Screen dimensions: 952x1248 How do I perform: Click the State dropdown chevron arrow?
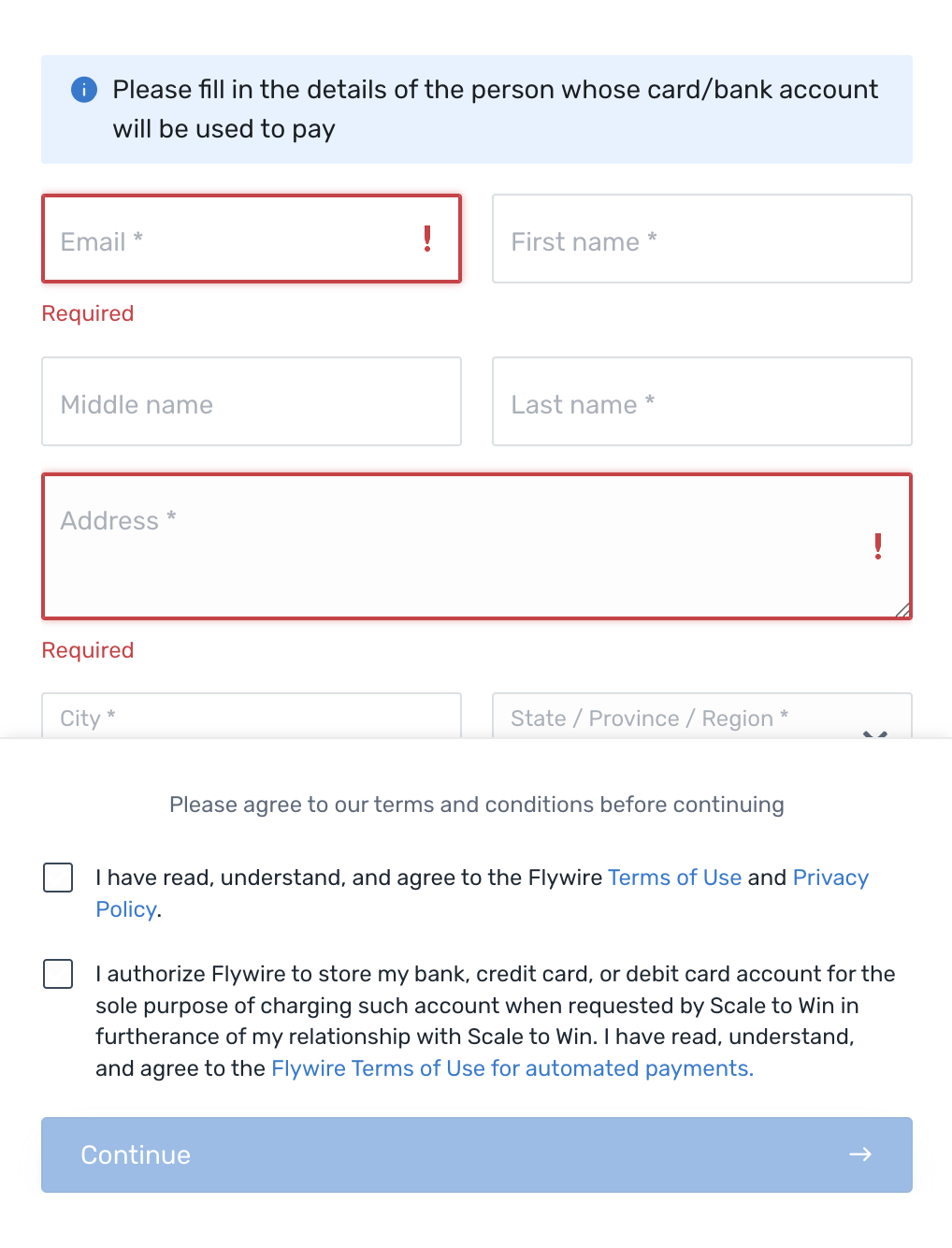tap(875, 733)
